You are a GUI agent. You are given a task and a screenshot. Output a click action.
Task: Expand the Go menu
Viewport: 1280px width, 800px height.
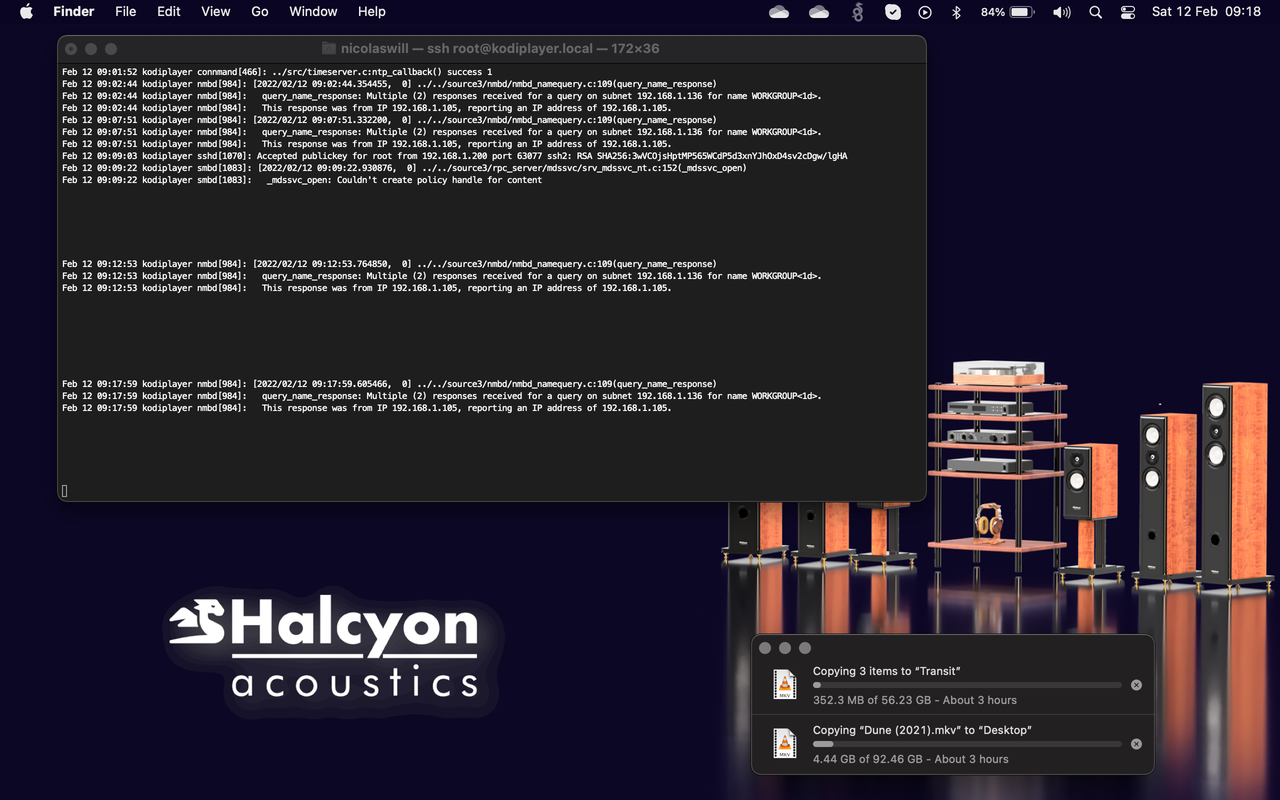[x=260, y=12]
